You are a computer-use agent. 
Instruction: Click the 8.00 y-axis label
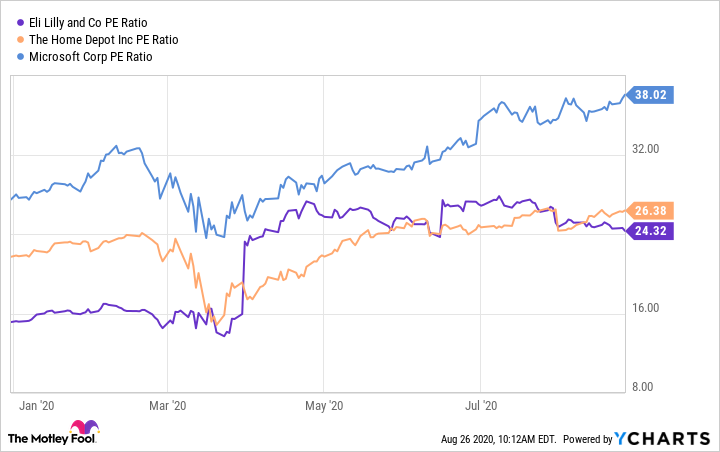[649, 387]
